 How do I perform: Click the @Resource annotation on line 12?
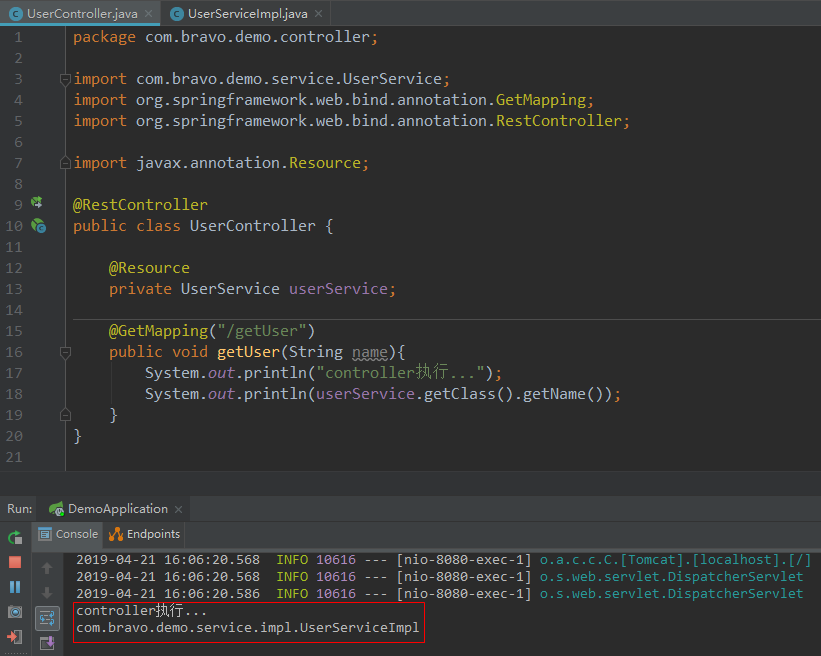pyautogui.click(x=149, y=268)
